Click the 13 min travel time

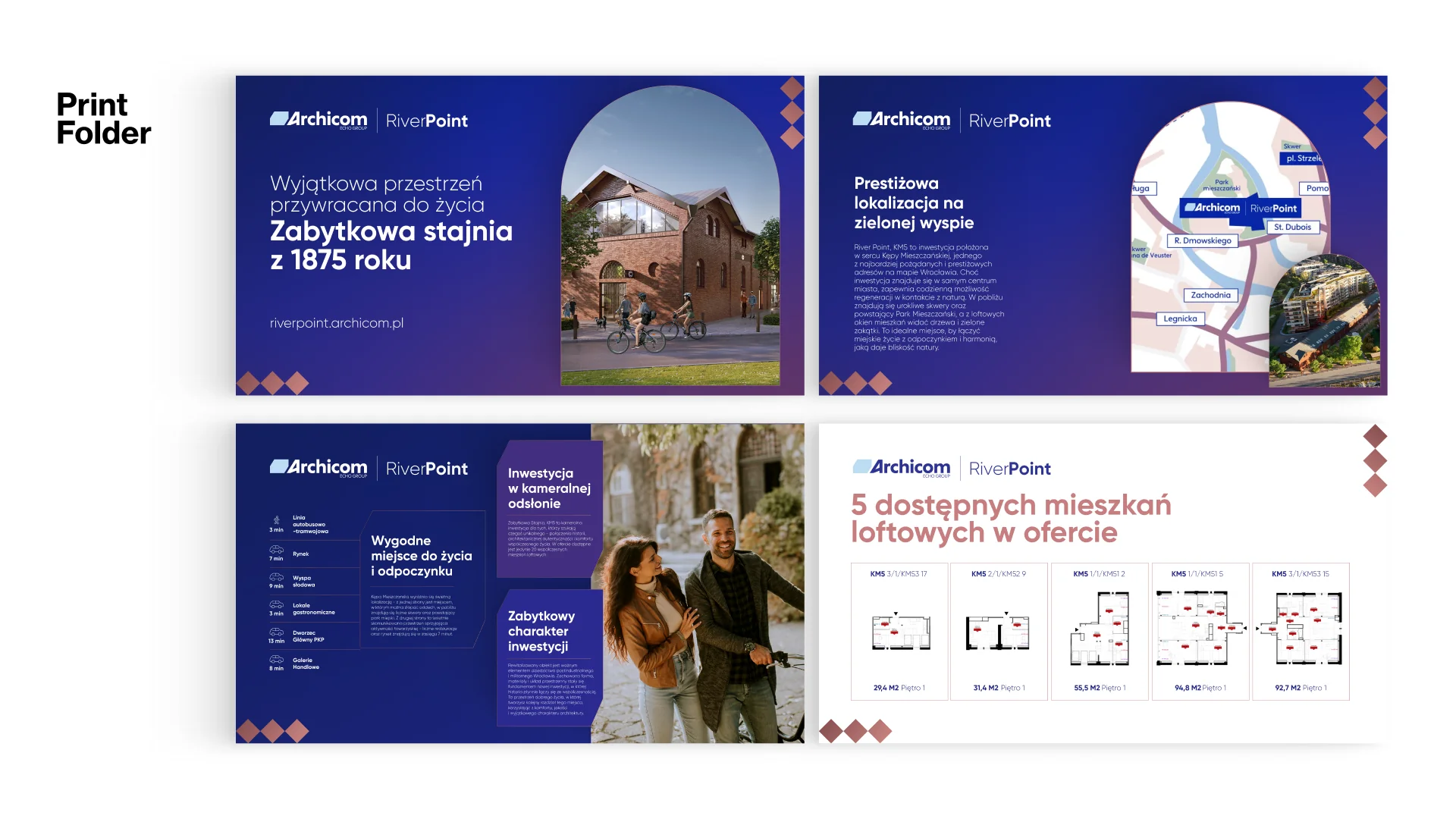pyautogui.click(x=276, y=641)
